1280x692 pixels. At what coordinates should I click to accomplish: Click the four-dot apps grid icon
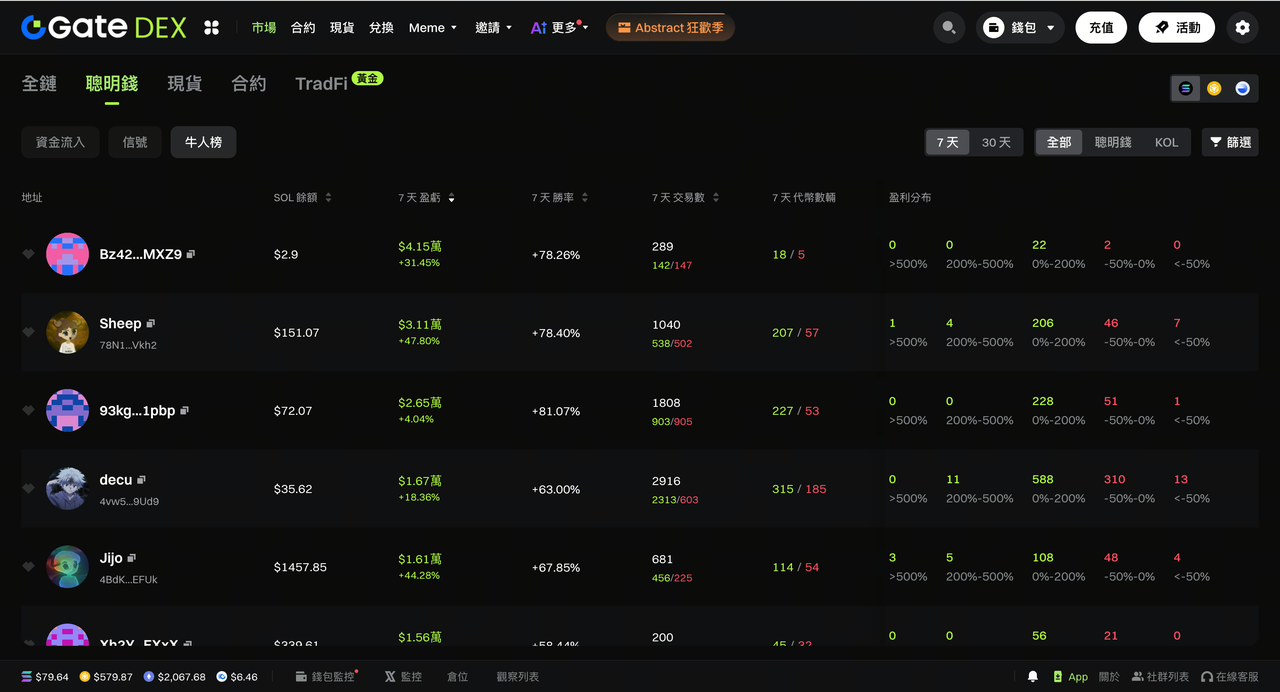click(211, 28)
